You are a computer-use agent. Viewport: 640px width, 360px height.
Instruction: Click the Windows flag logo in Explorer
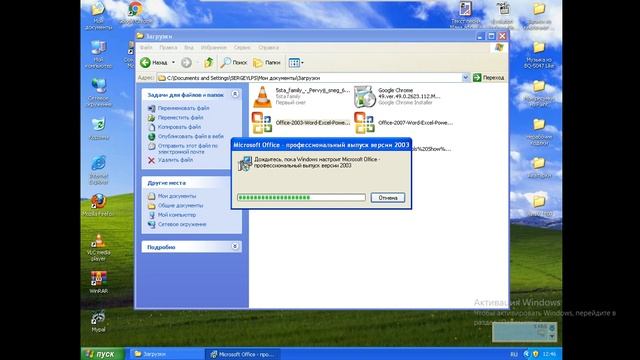499,47
